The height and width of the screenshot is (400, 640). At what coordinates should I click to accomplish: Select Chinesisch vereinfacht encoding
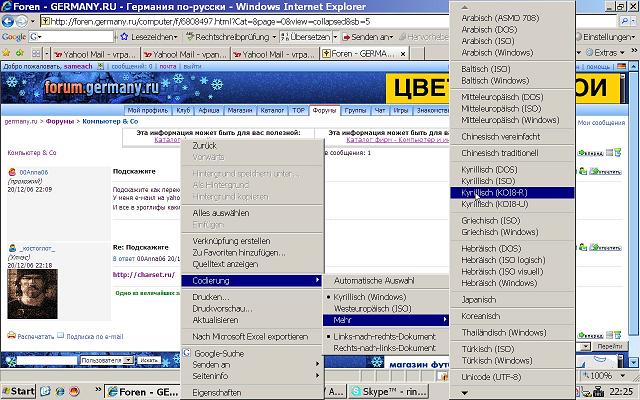[x=512, y=137]
